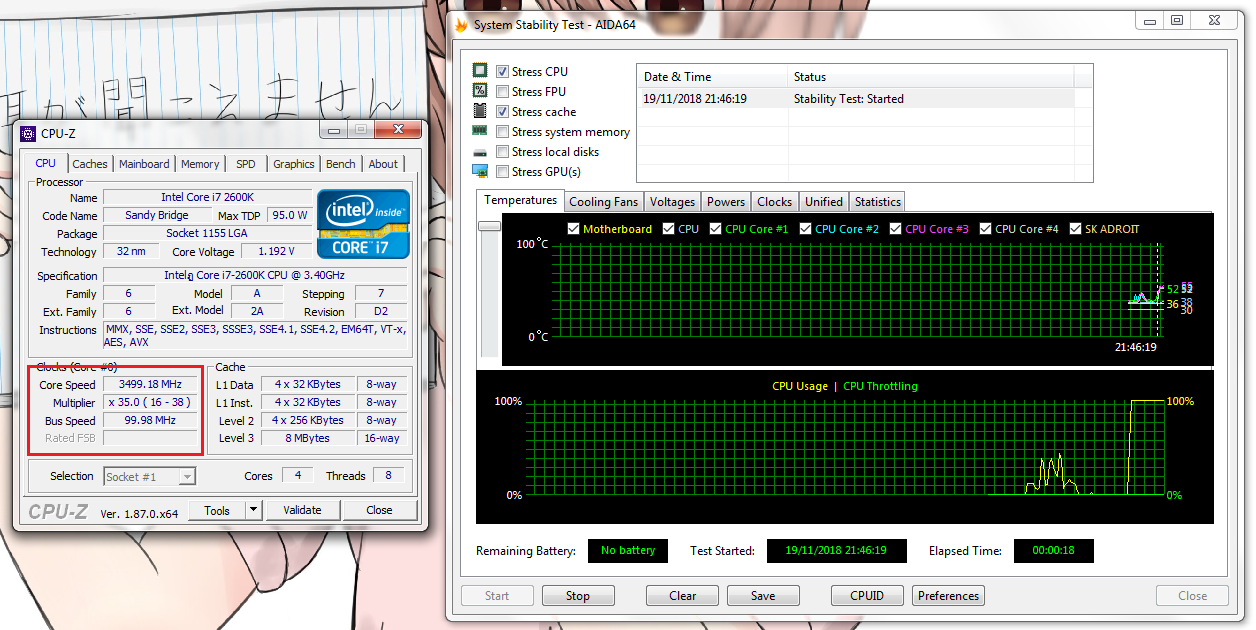Open the Memory tab in CPU-Z
The width and height of the screenshot is (1256, 630).
click(x=200, y=164)
